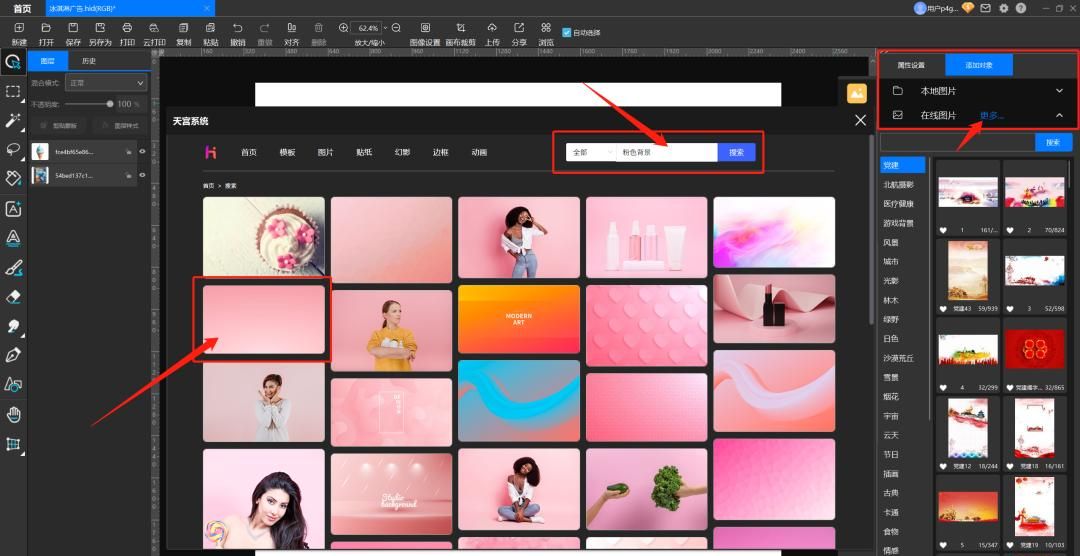
Task: Select the pen tool
Action: pyautogui.click(x=13, y=355)
